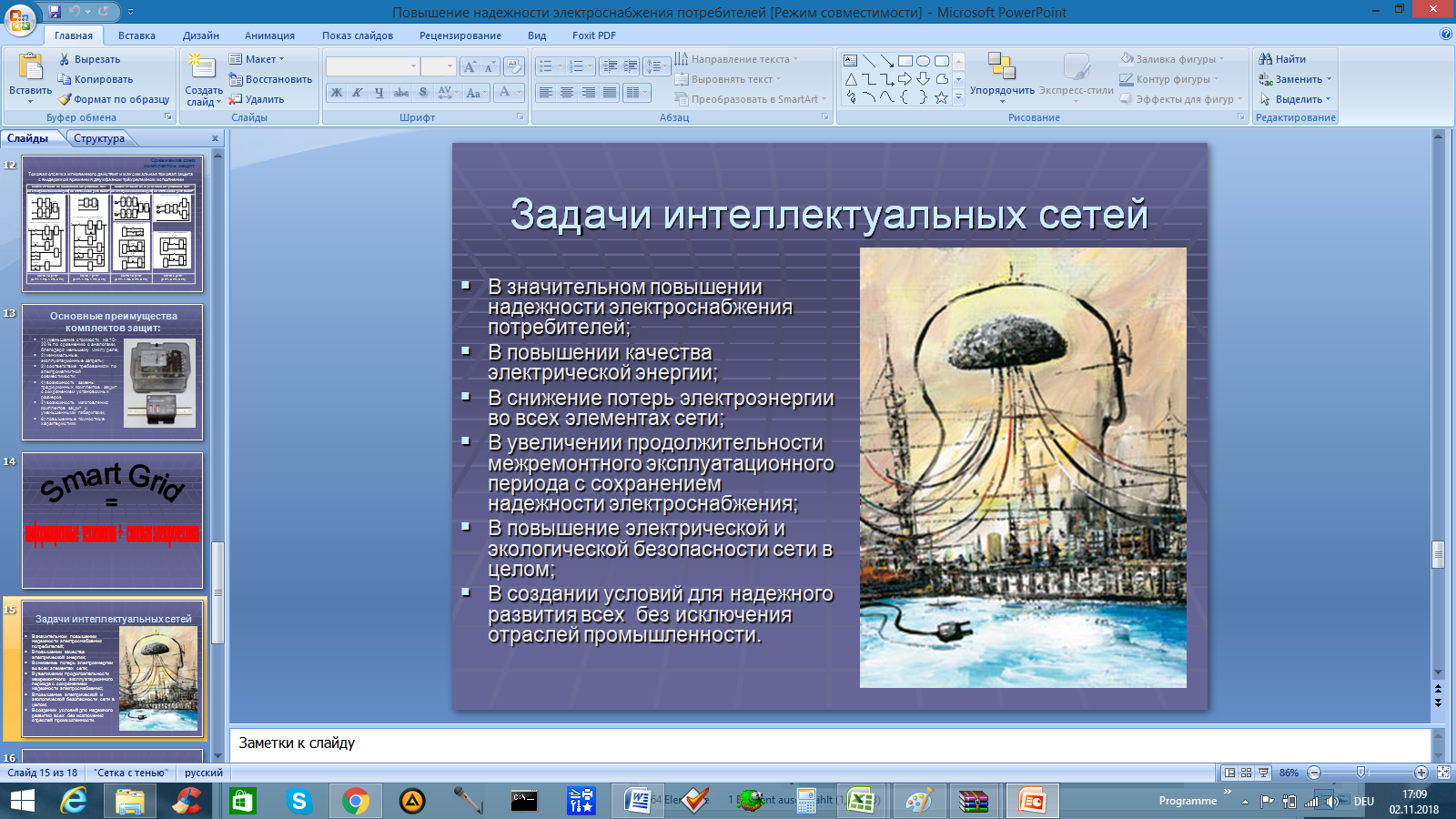The height and width of the screenshot is (819, 1456).
Task: Open the Дизайн tab
Action: [201, 35]
